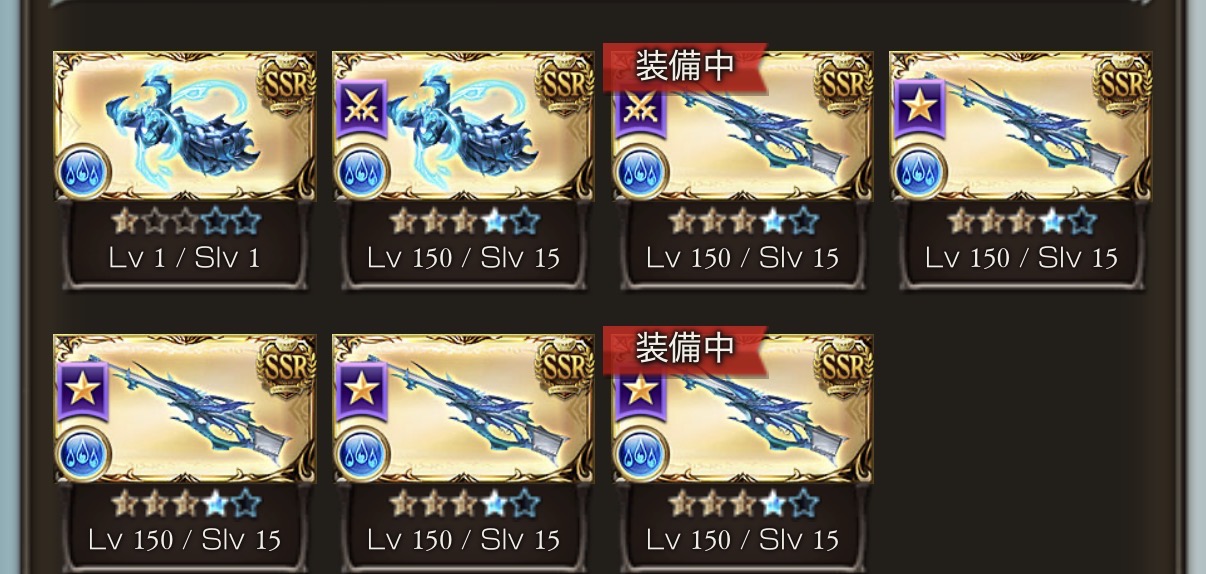Tap the star awakening icon on the middle bottom-row spear
This screenshot has width=1206, height=574.
(x=358, y=386)
